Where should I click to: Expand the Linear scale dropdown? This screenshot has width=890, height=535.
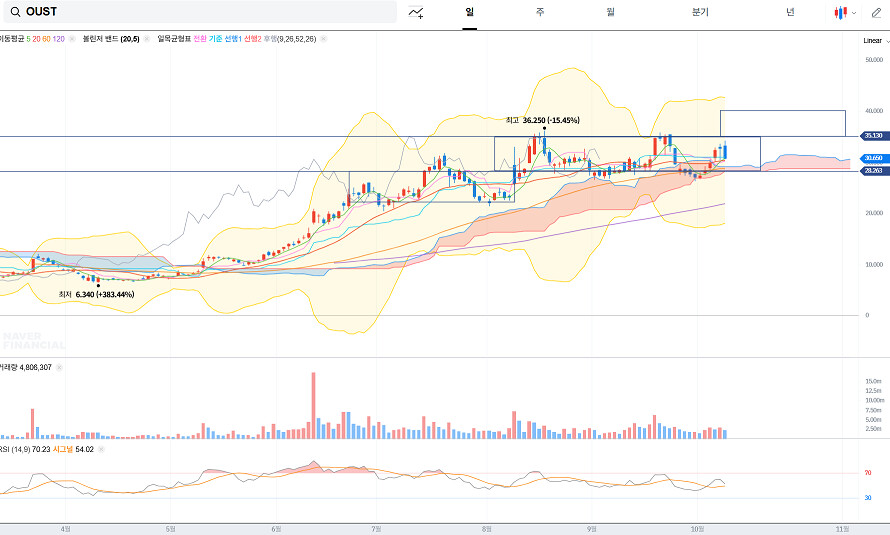pyautogui.click(x=876, y=41)
